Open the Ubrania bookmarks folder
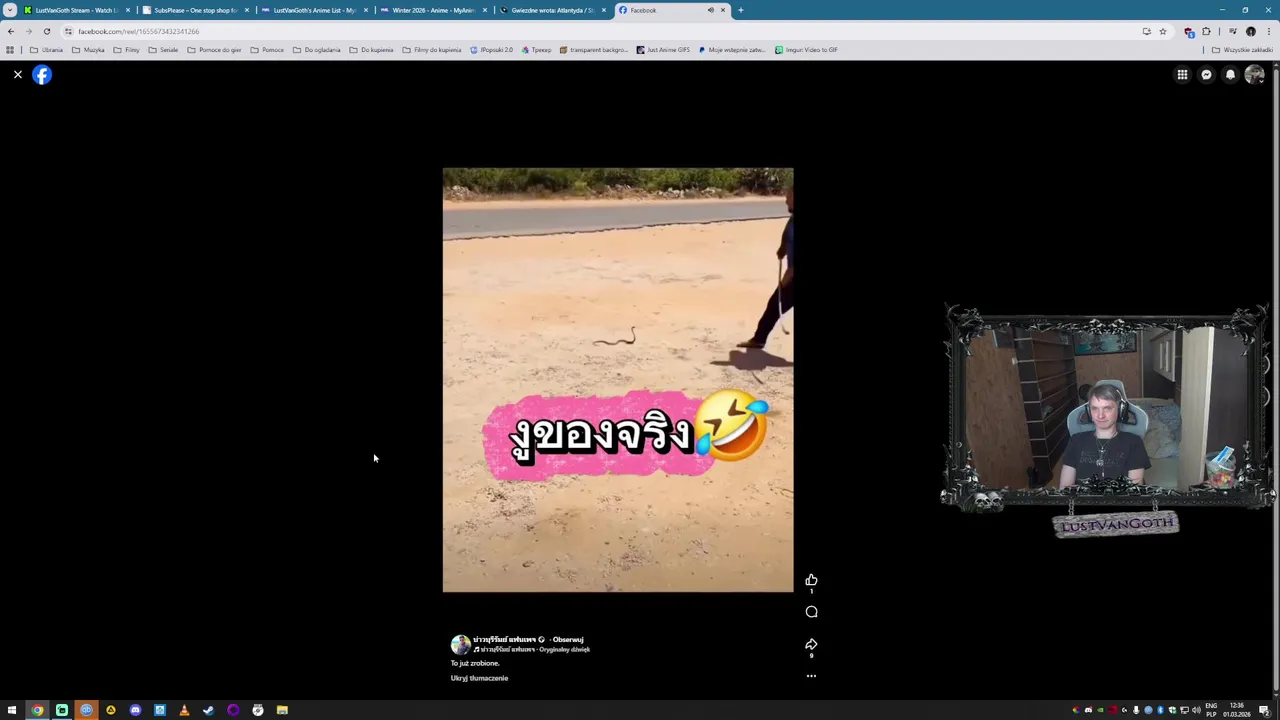Image resolution: width=1280 pixels, height=720 pixels. point(47,50)
